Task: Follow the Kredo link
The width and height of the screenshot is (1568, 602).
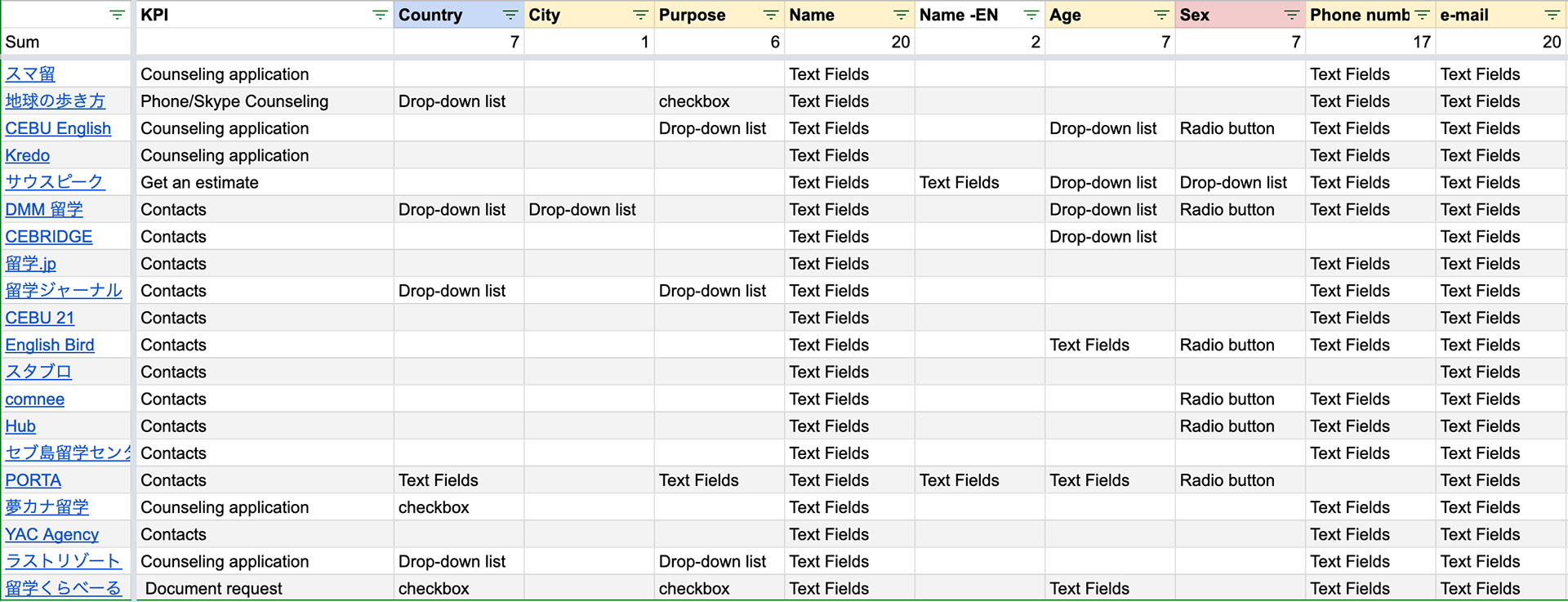Action: click(28, 155)
